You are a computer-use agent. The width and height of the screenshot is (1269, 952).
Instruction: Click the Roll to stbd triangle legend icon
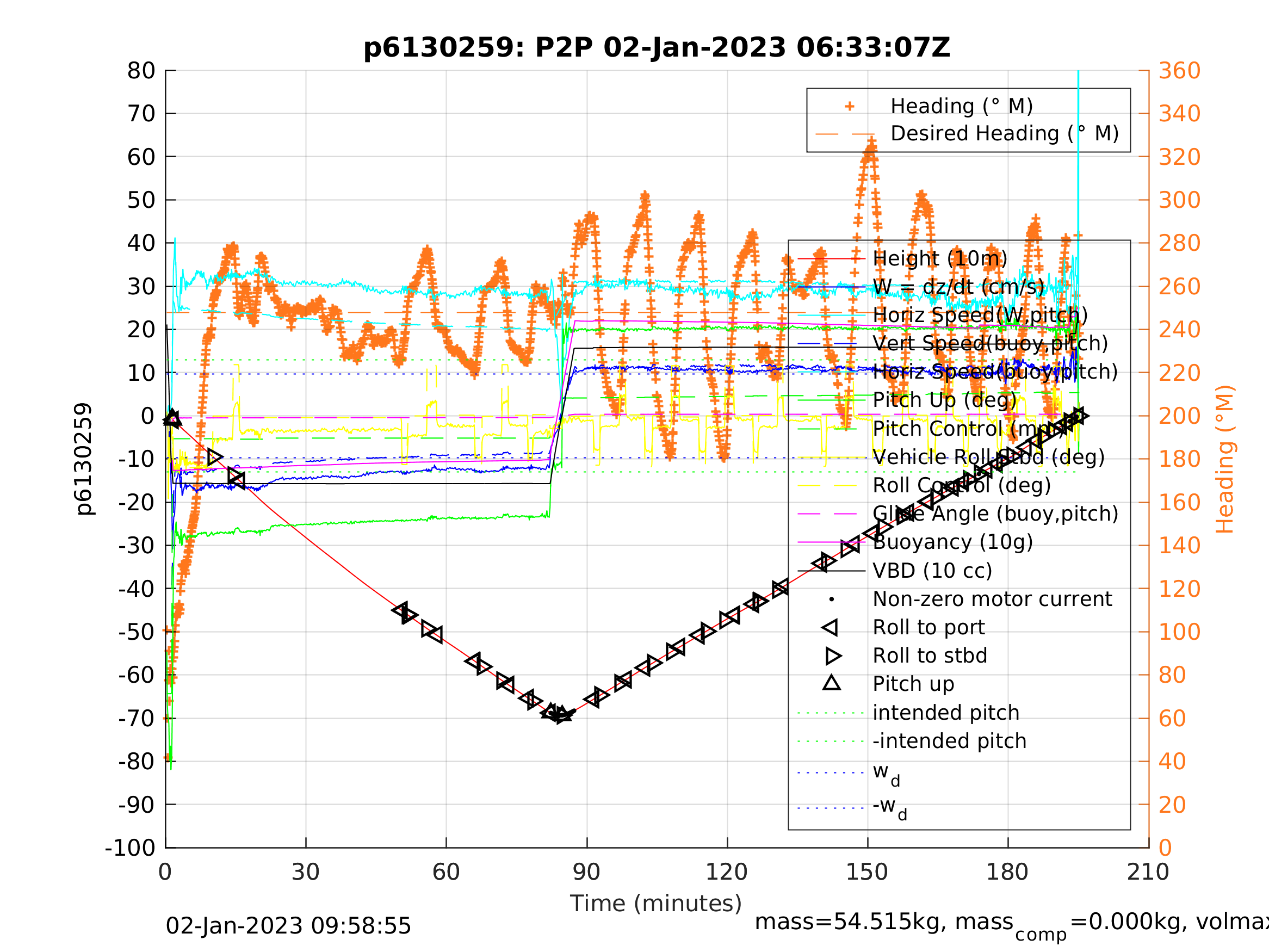point(833,656)
